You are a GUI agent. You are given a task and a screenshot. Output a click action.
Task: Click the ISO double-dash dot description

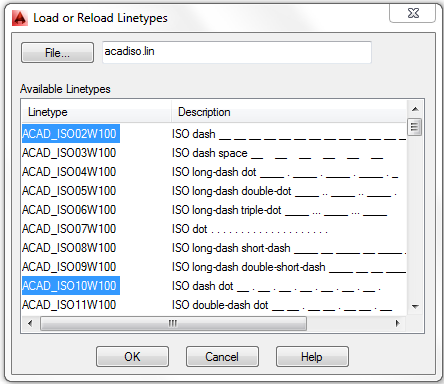click(x=282, y=305)
